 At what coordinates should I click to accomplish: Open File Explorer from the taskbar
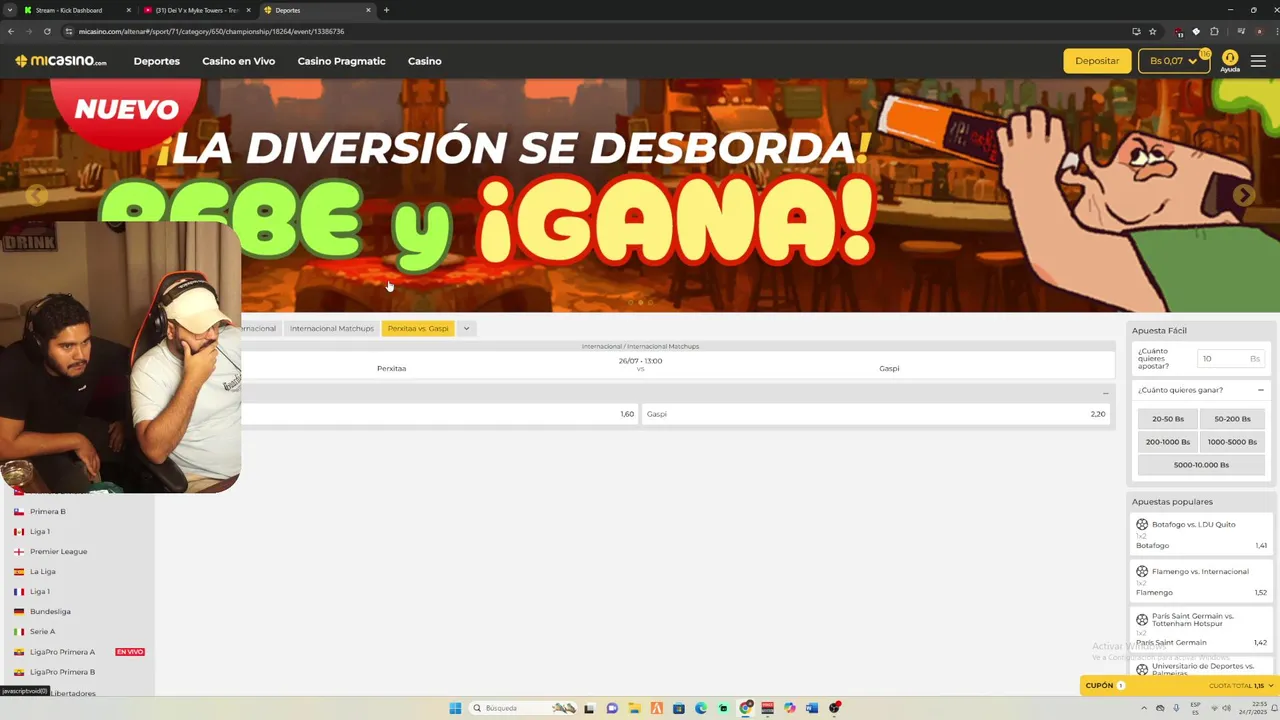pos(634,708)
